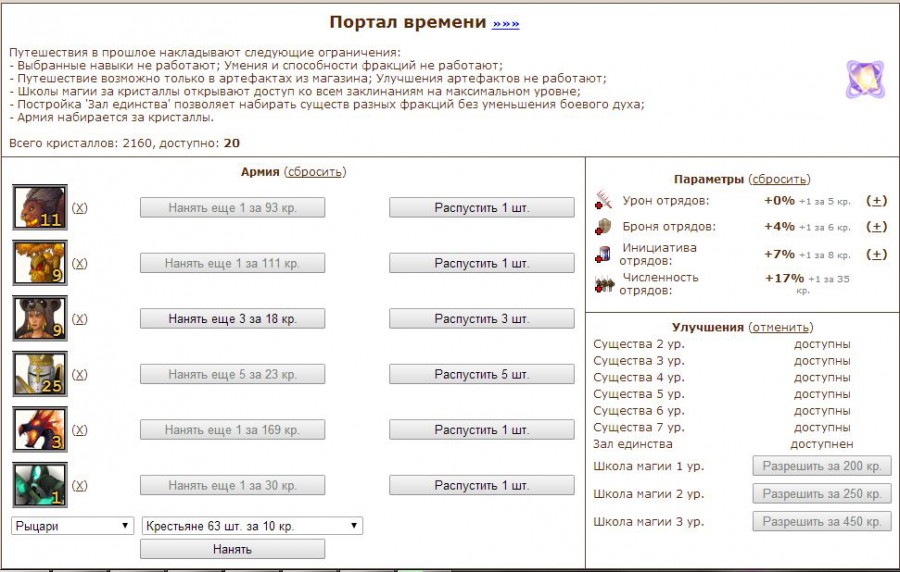
Task: Click 'Существа 2 ур.' upgrade row
Action: point(722,344)
